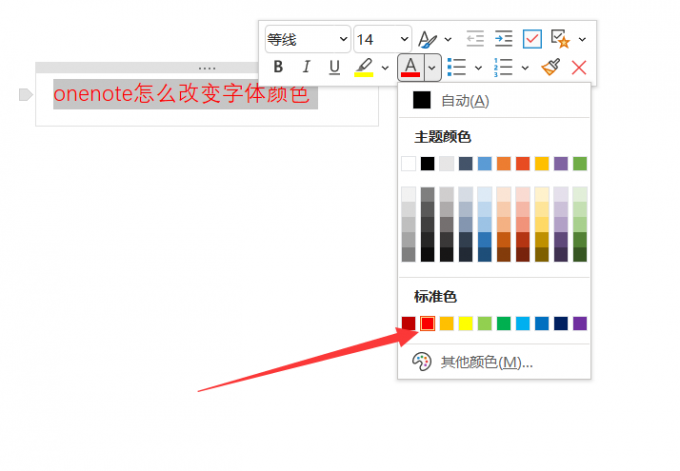Select lightest orange tint in theme column
680x471 pixels.
click(504, 194)
